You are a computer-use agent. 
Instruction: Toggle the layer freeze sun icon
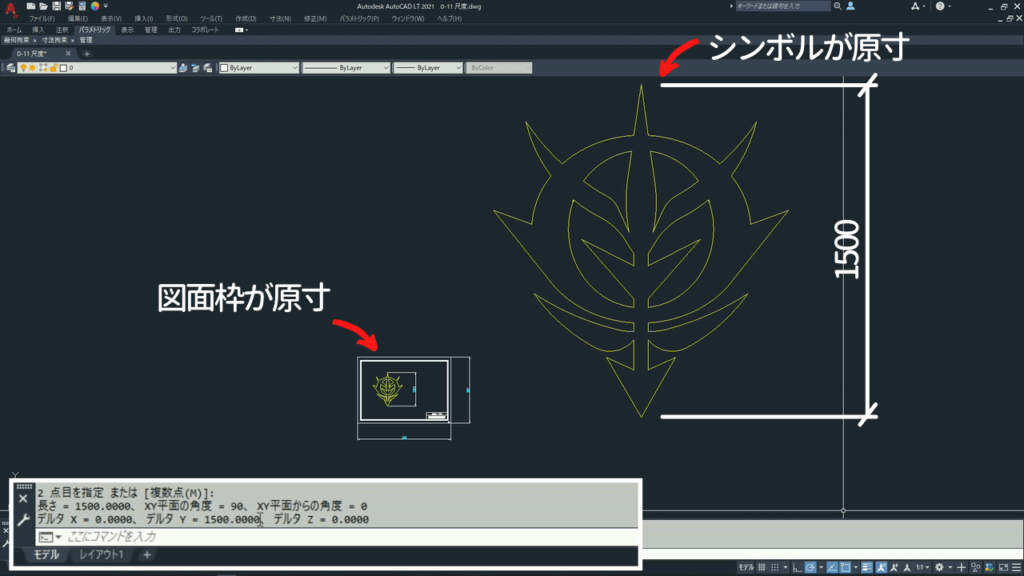pyautogui.click(x=33, y=68)
